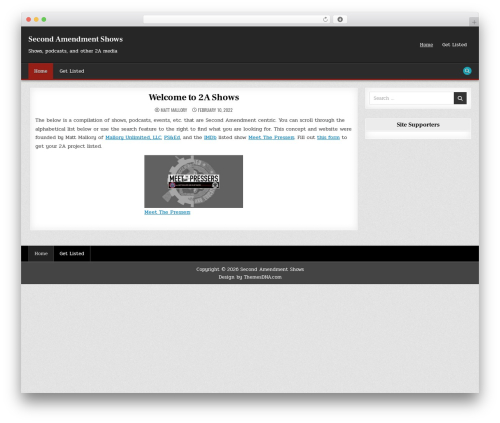Select the red Home tab in main navigation

click(40, 71)
